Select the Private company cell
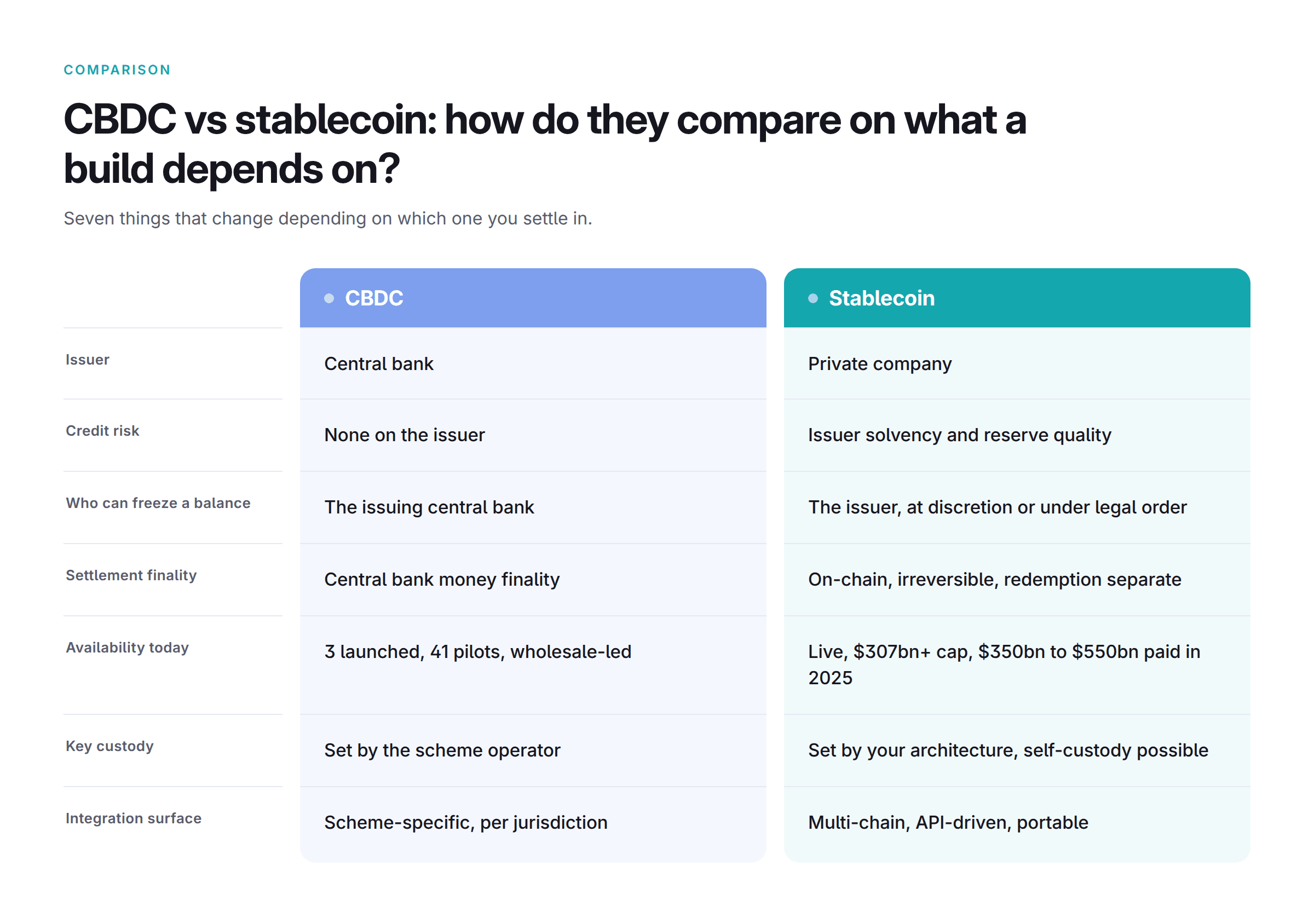The height and width of the screenshot is (924, 1314). coord(1016,363)
